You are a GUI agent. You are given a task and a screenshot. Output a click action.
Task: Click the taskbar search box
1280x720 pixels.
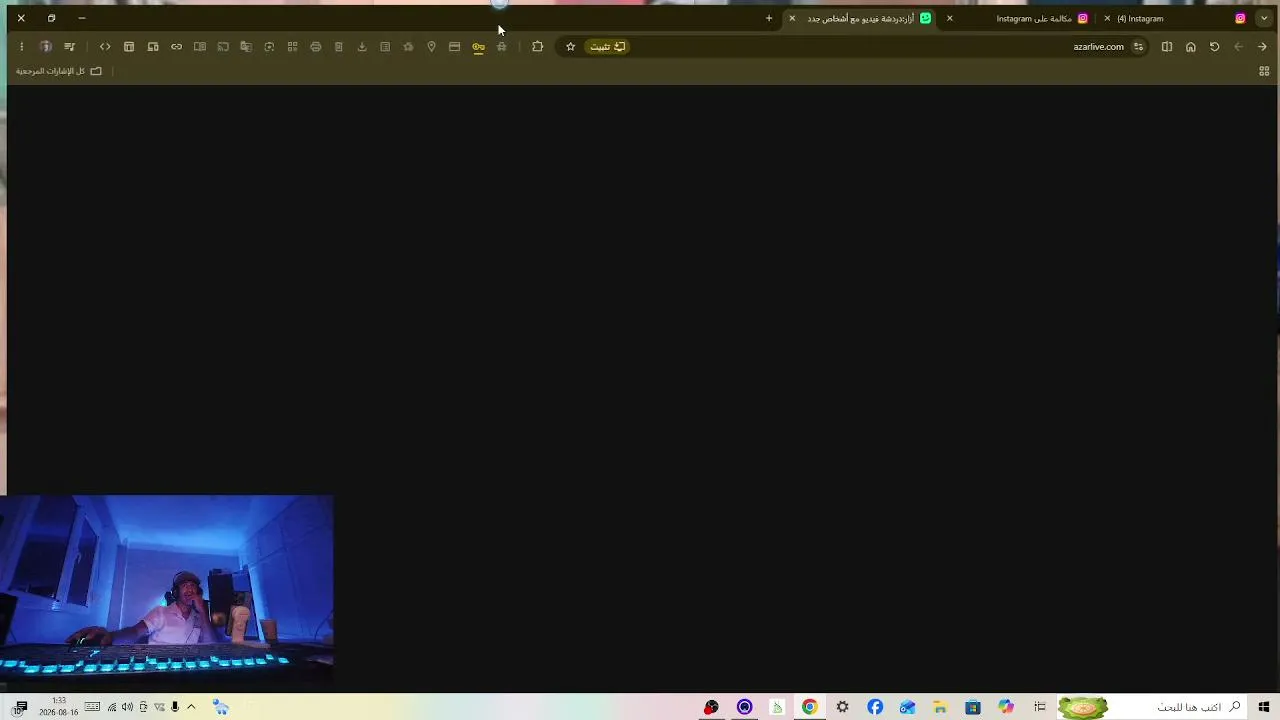[1152, 707]
